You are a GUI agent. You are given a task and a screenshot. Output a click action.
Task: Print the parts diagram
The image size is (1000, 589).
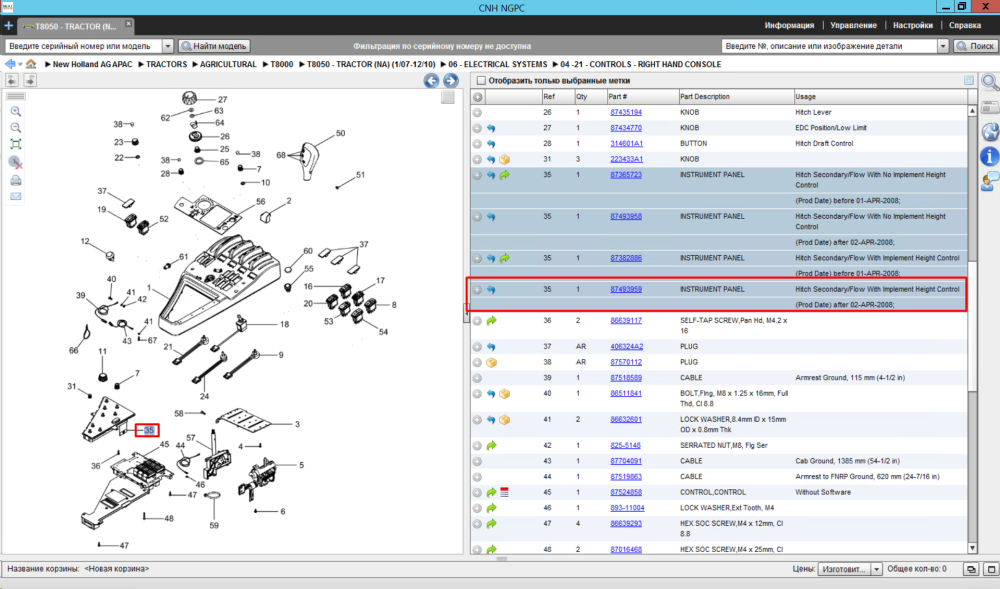click(x=16, y=180)
